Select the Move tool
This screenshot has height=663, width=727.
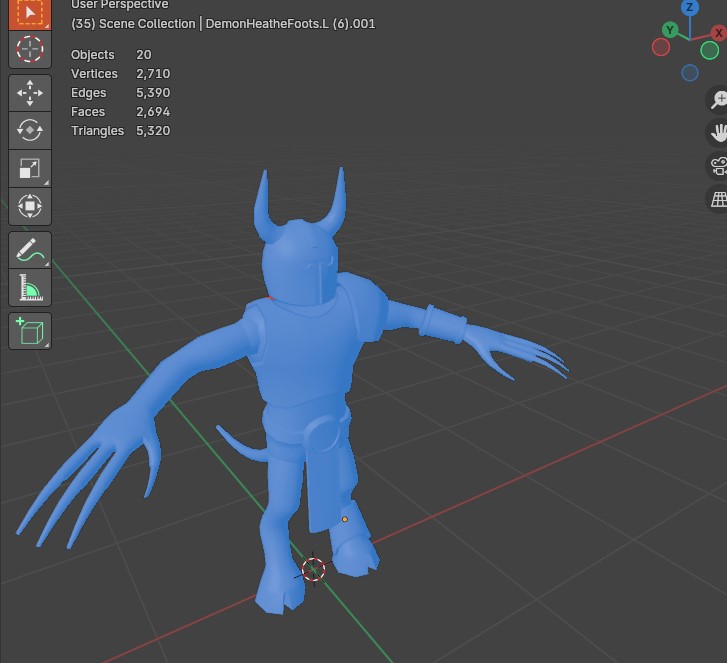click(x=30, y=93)
